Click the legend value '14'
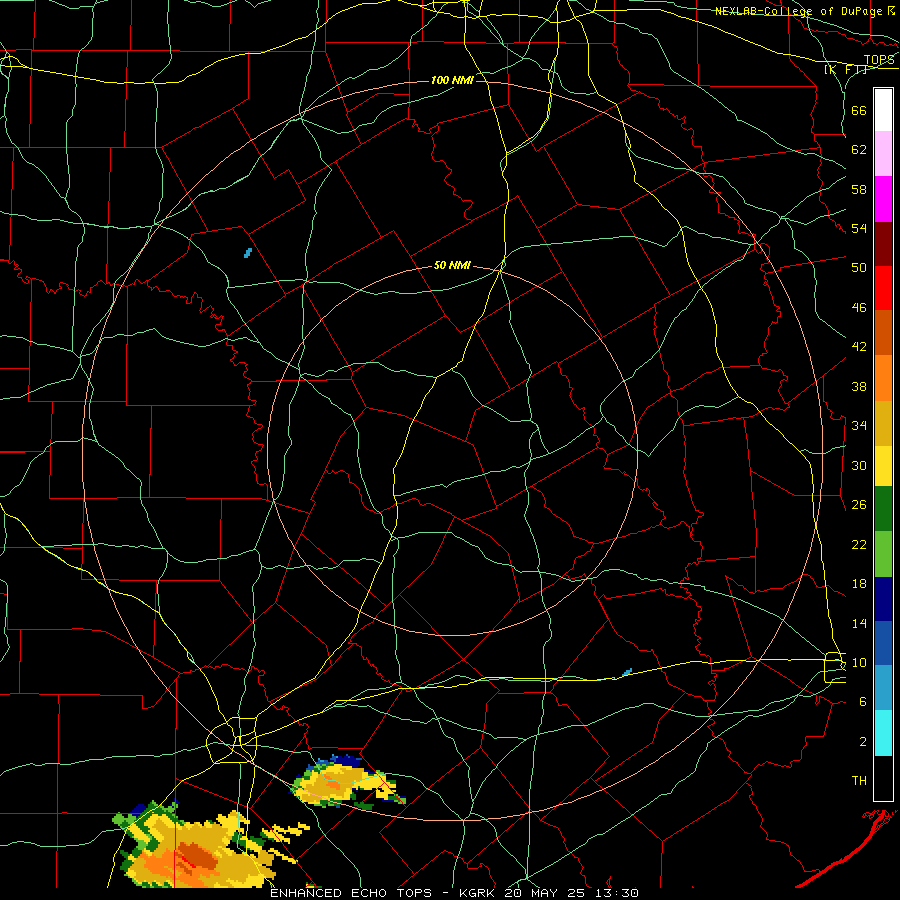This screenshot has width=900, height=900. pos(859,623)
